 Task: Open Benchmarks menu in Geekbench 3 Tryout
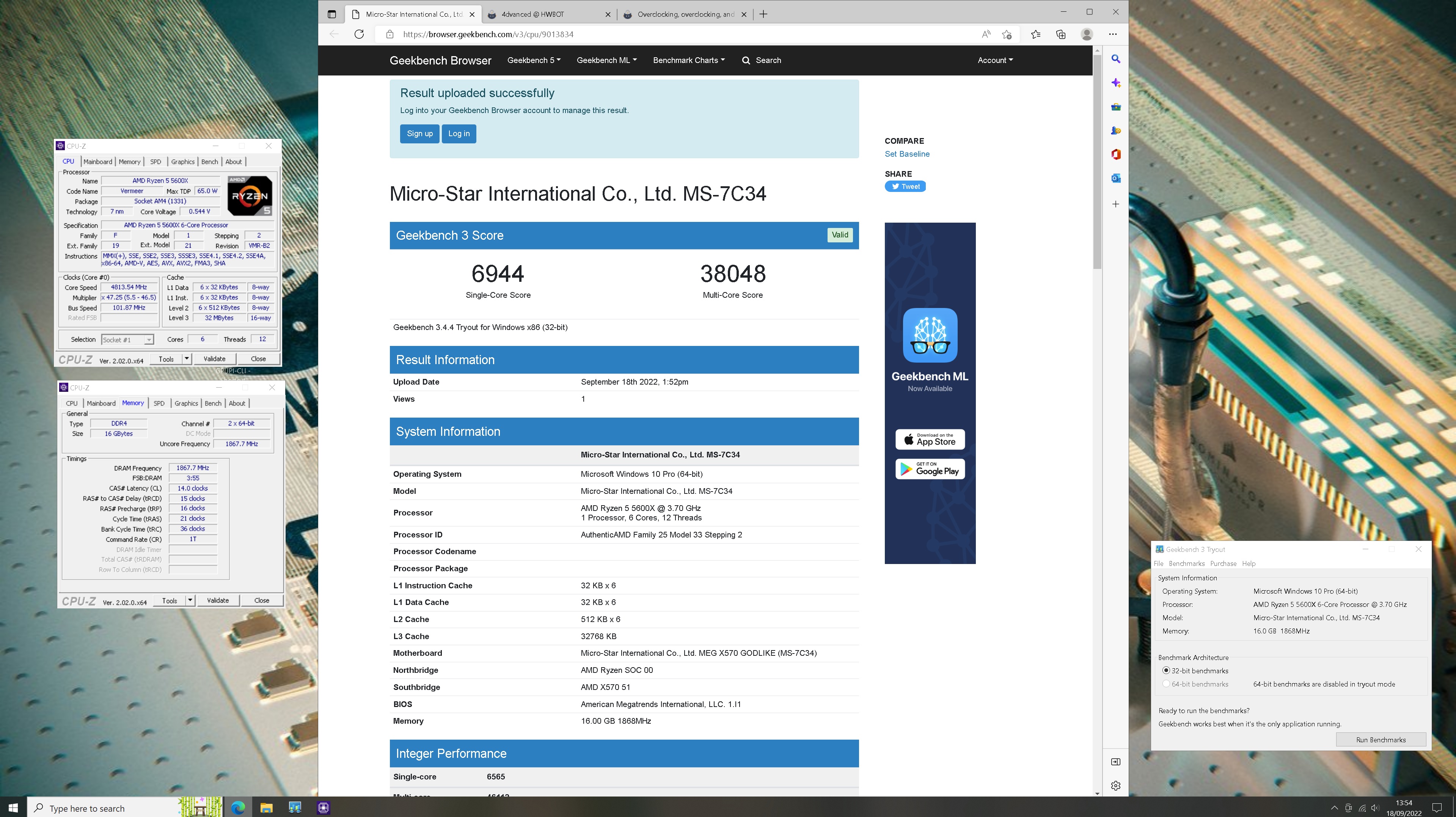1186,564
